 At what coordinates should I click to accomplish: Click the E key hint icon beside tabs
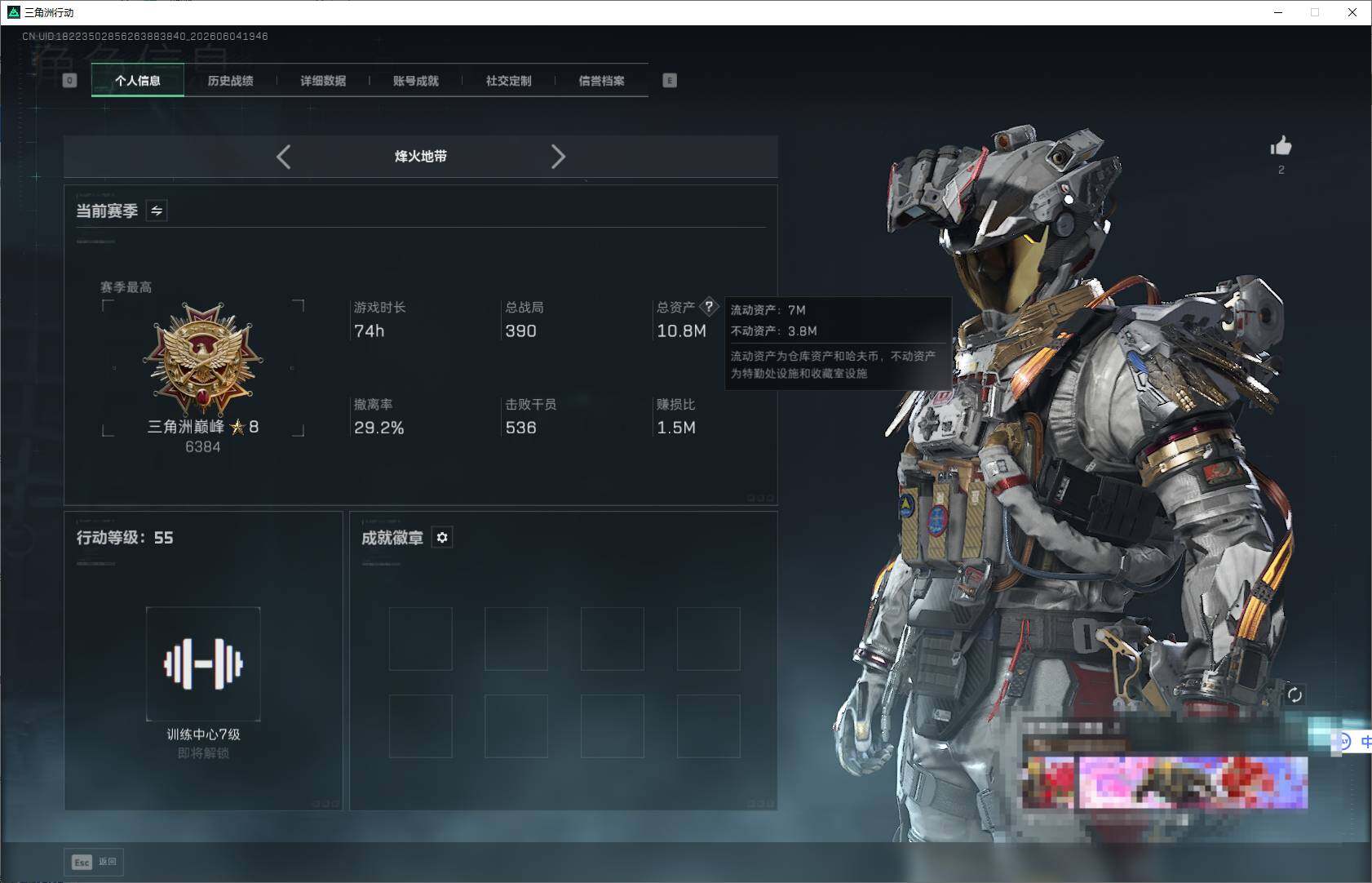(x=670, y=80)
